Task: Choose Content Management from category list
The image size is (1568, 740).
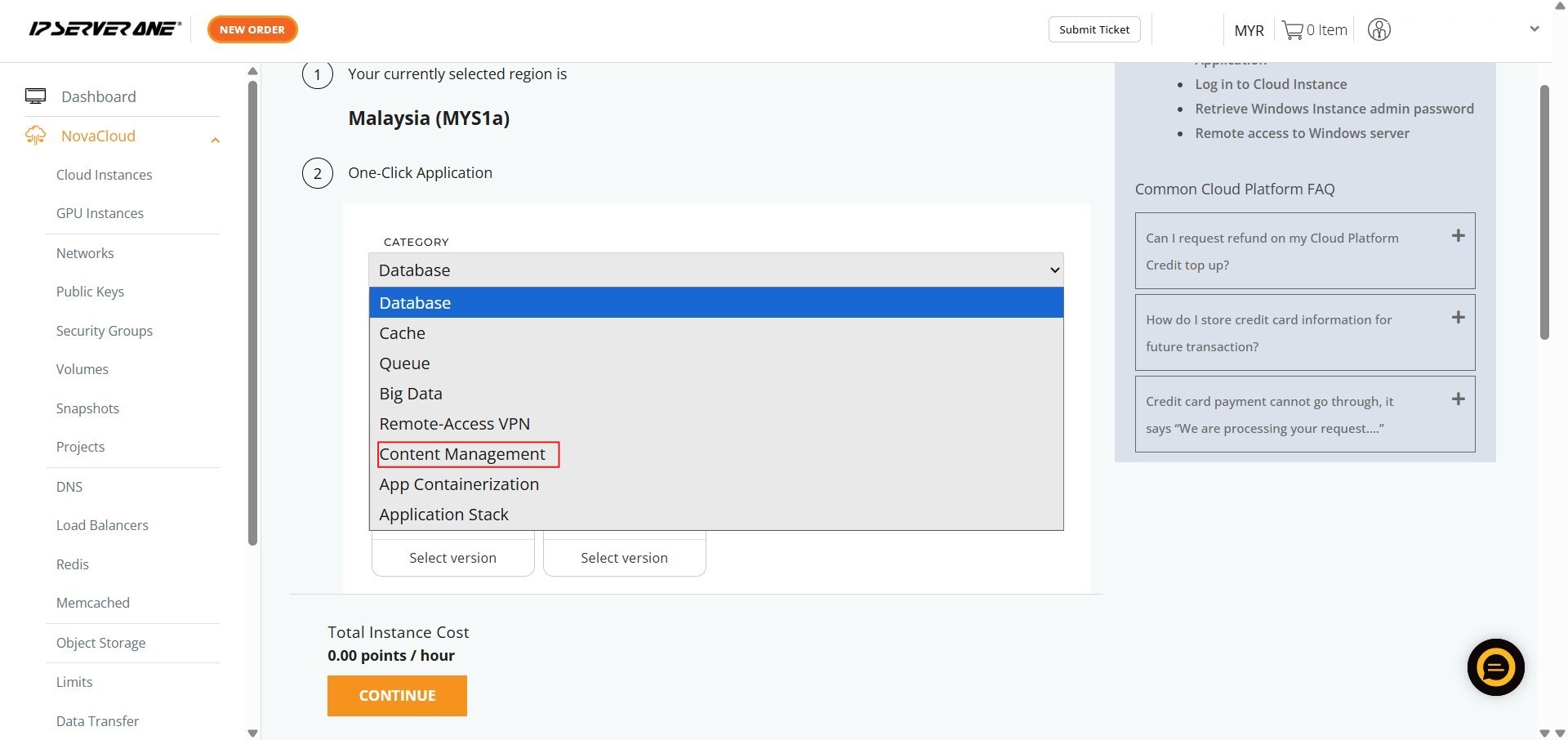Action: pos(462,454)
